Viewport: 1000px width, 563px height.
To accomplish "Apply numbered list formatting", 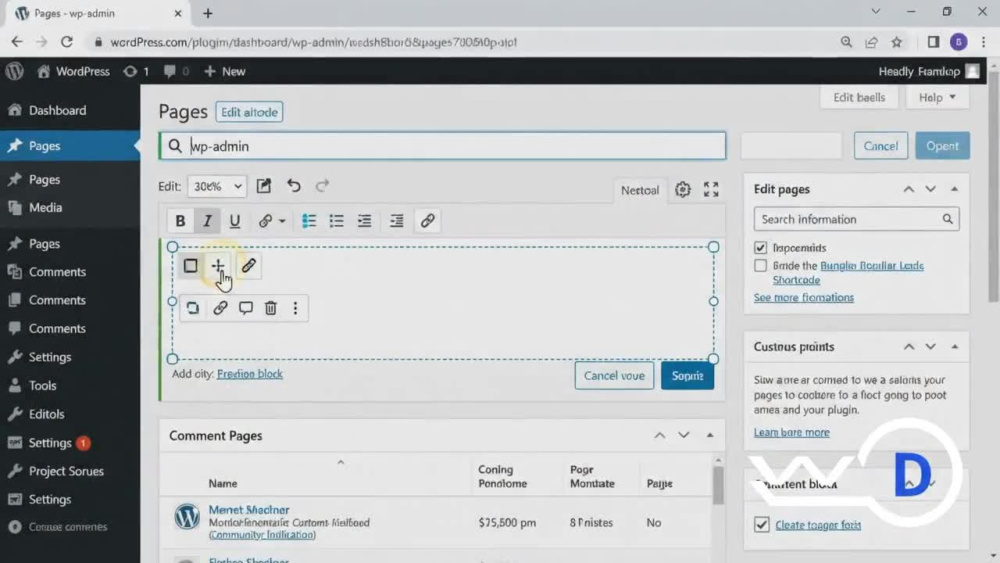I will pyautogui.click(x=309, y=221).
